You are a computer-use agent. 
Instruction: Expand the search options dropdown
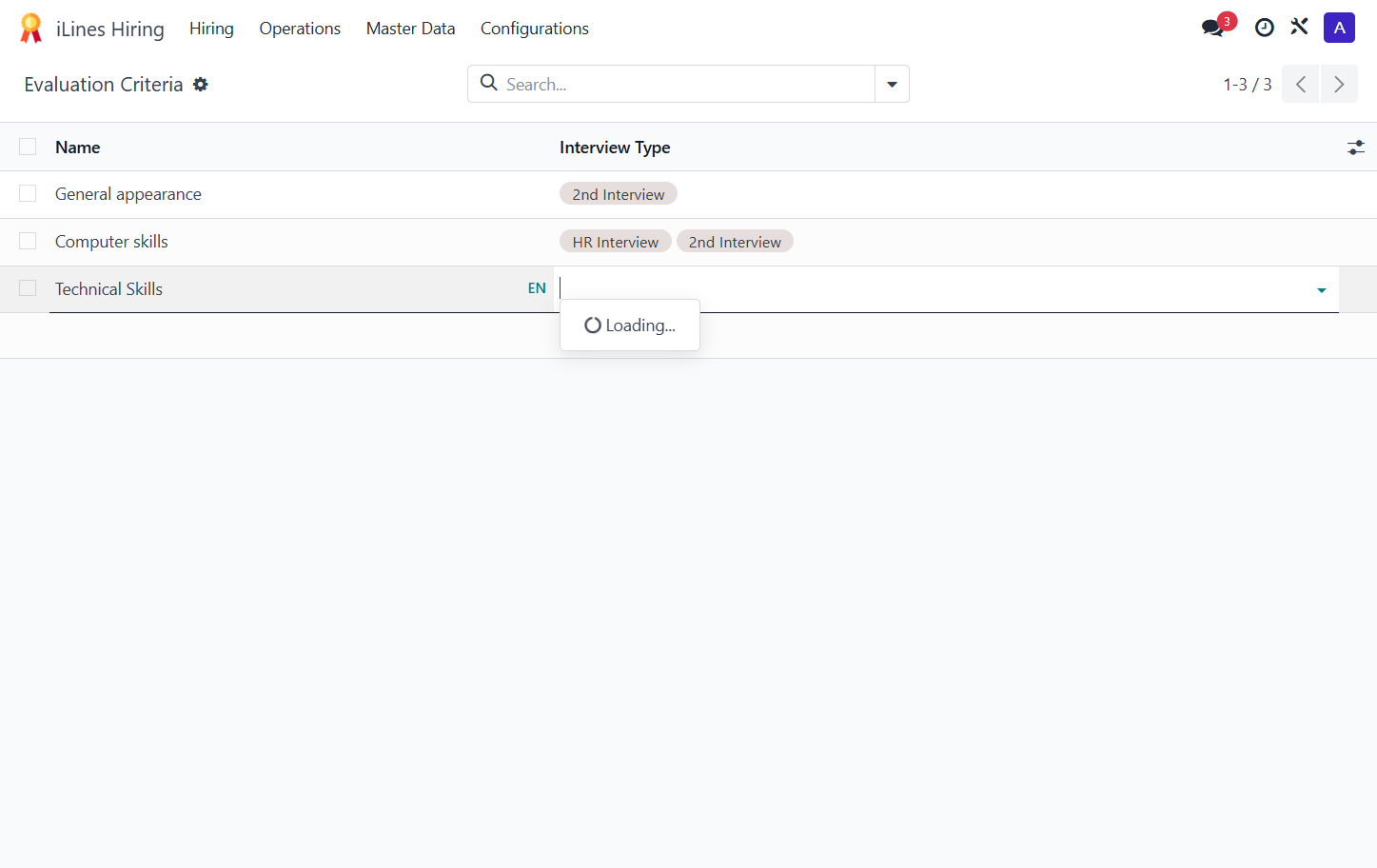click(x=892, y=84)
